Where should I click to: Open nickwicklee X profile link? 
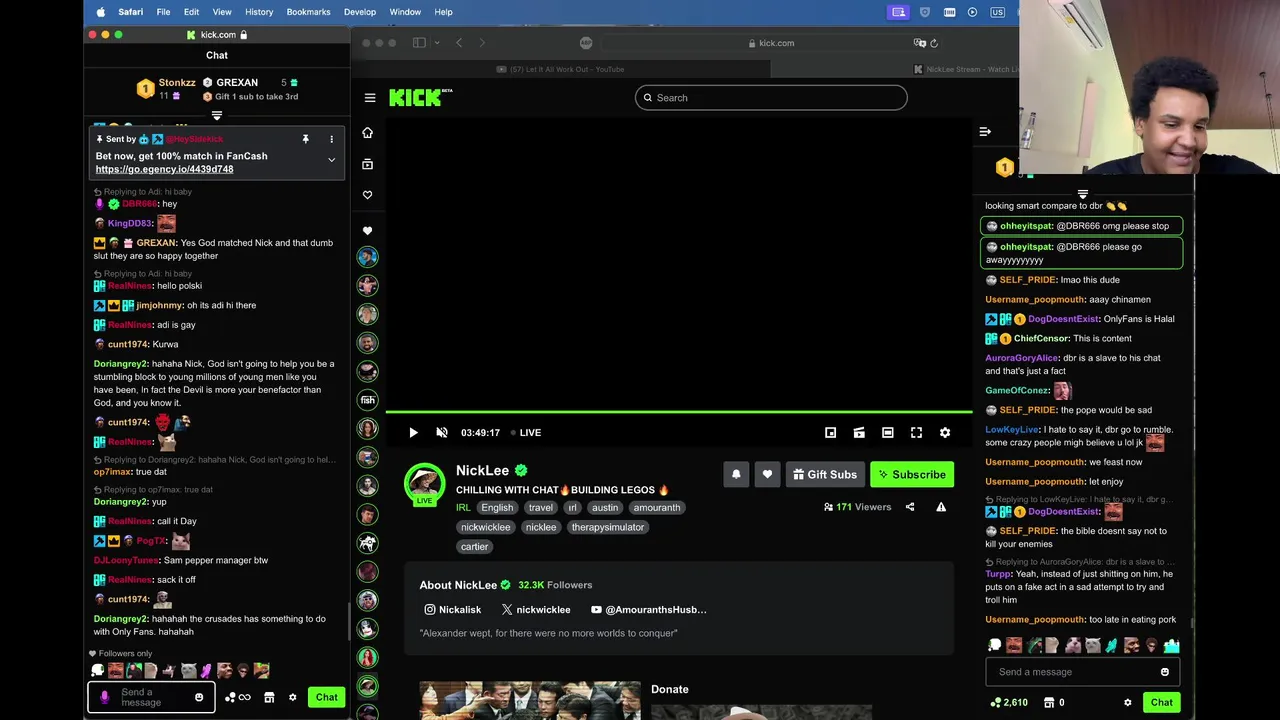coord(536,610)
